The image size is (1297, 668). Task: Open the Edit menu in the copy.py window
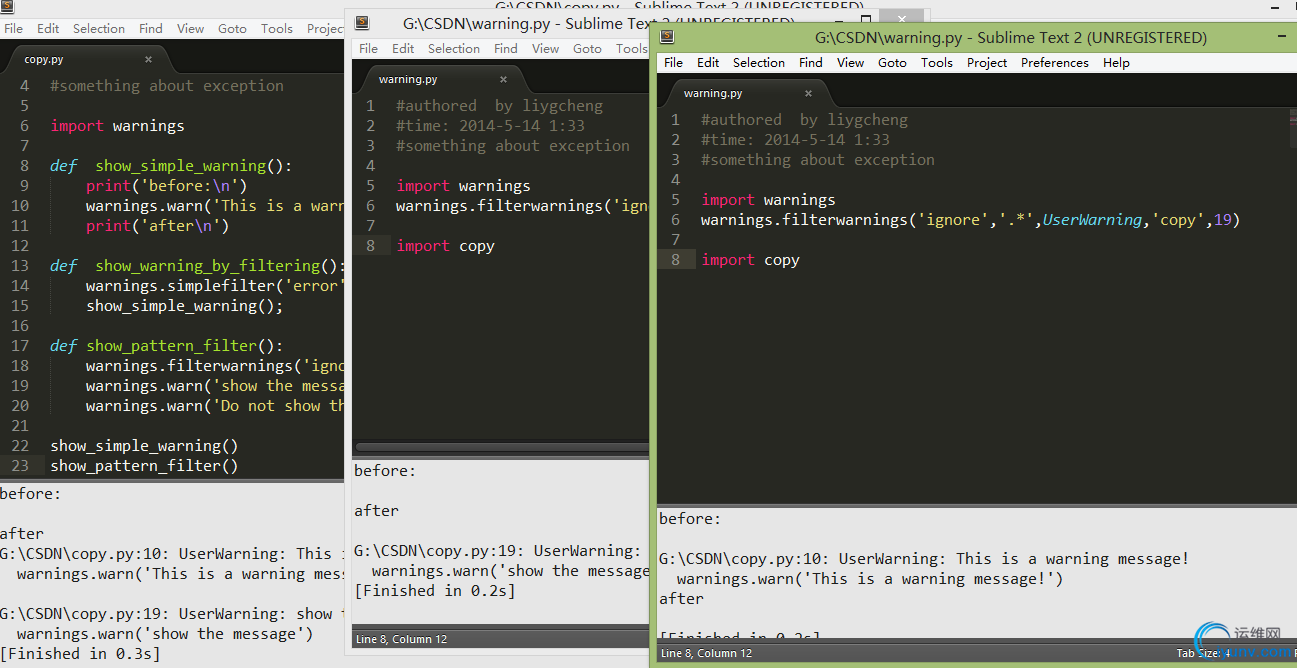pos(48,29)
